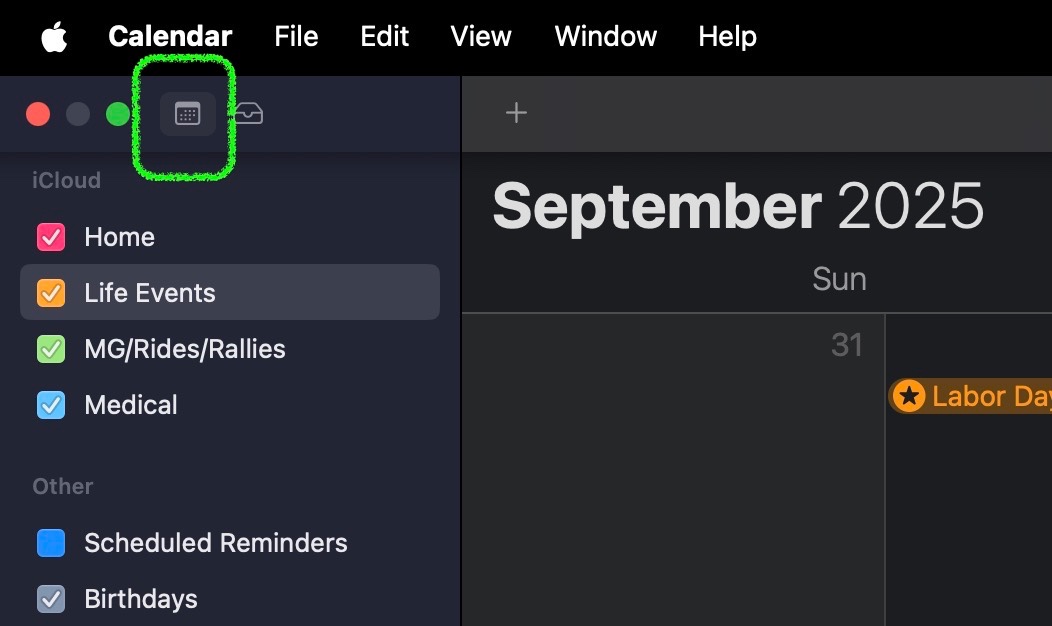
Task: Open the Calendar app menu
Action: click(170, 37)
